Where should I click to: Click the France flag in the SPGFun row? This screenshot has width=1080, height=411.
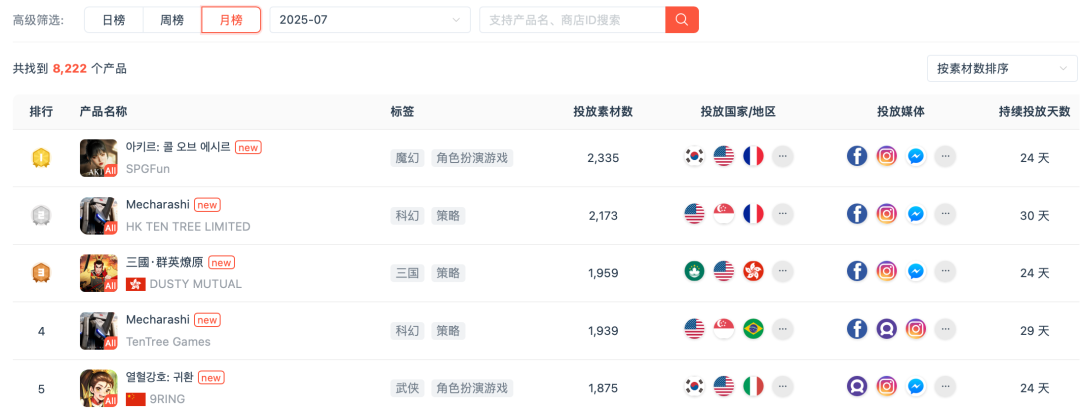(x=753, y=156)
